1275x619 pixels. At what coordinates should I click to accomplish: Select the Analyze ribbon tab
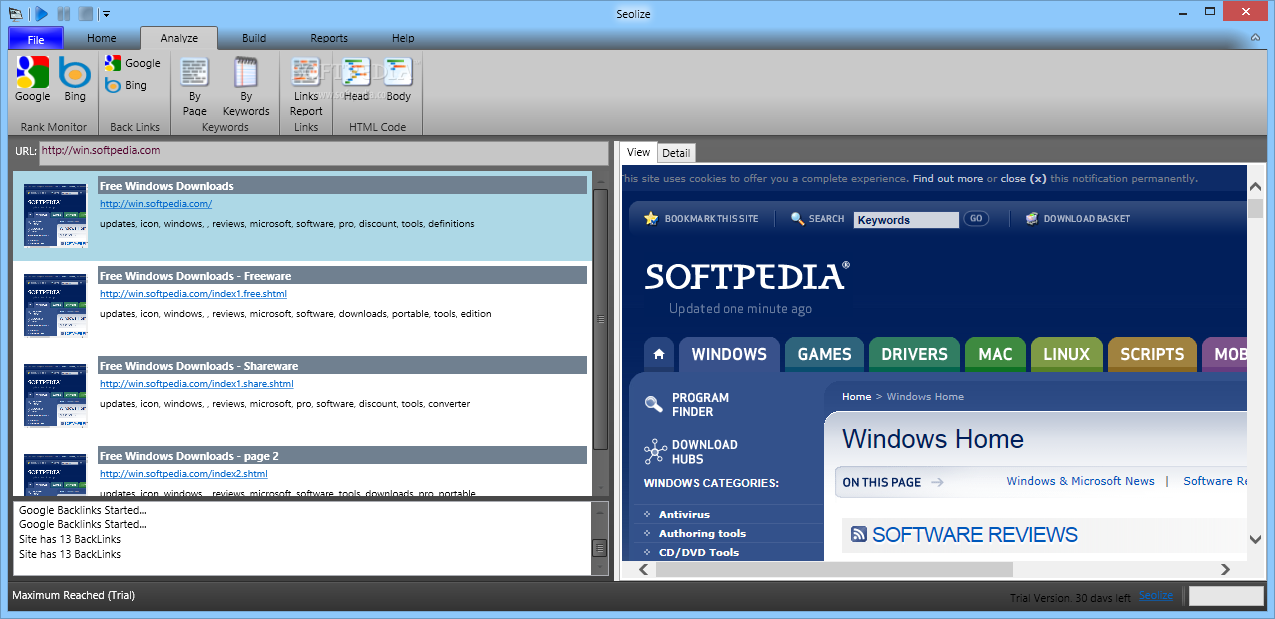178,38
